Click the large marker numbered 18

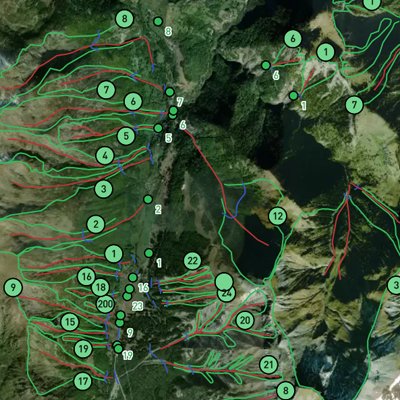click(x=101, y=287)
